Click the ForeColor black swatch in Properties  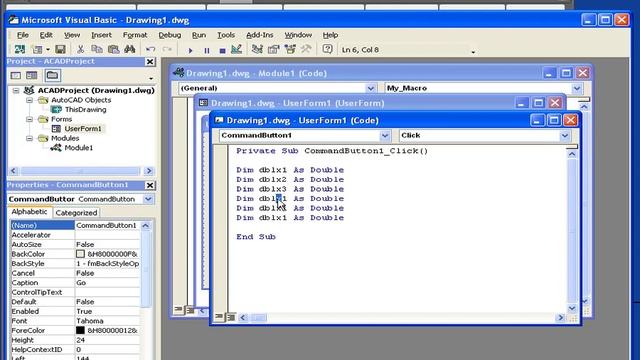tap(80, 330)
